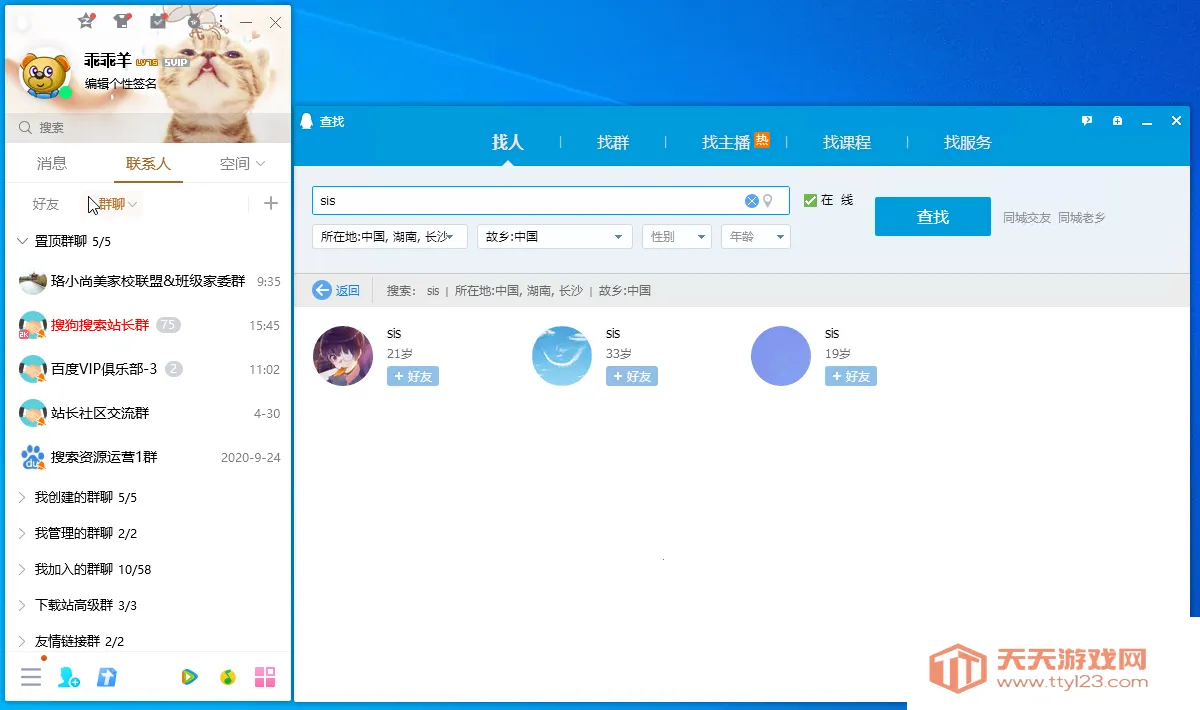Screen dimensions: 1200x710
Task: Clear the sis search text with X icon
Action: [751, 200]
